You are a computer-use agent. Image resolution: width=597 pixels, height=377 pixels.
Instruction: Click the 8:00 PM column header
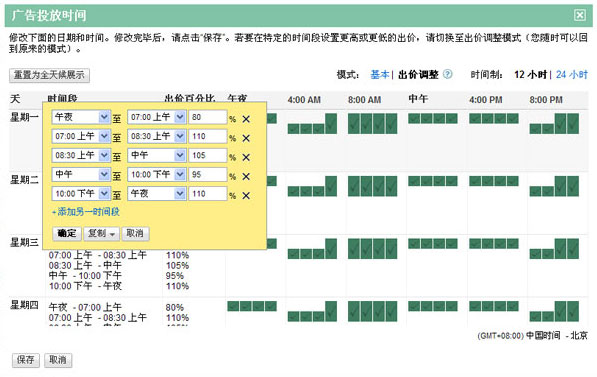[x=546, y=100]
